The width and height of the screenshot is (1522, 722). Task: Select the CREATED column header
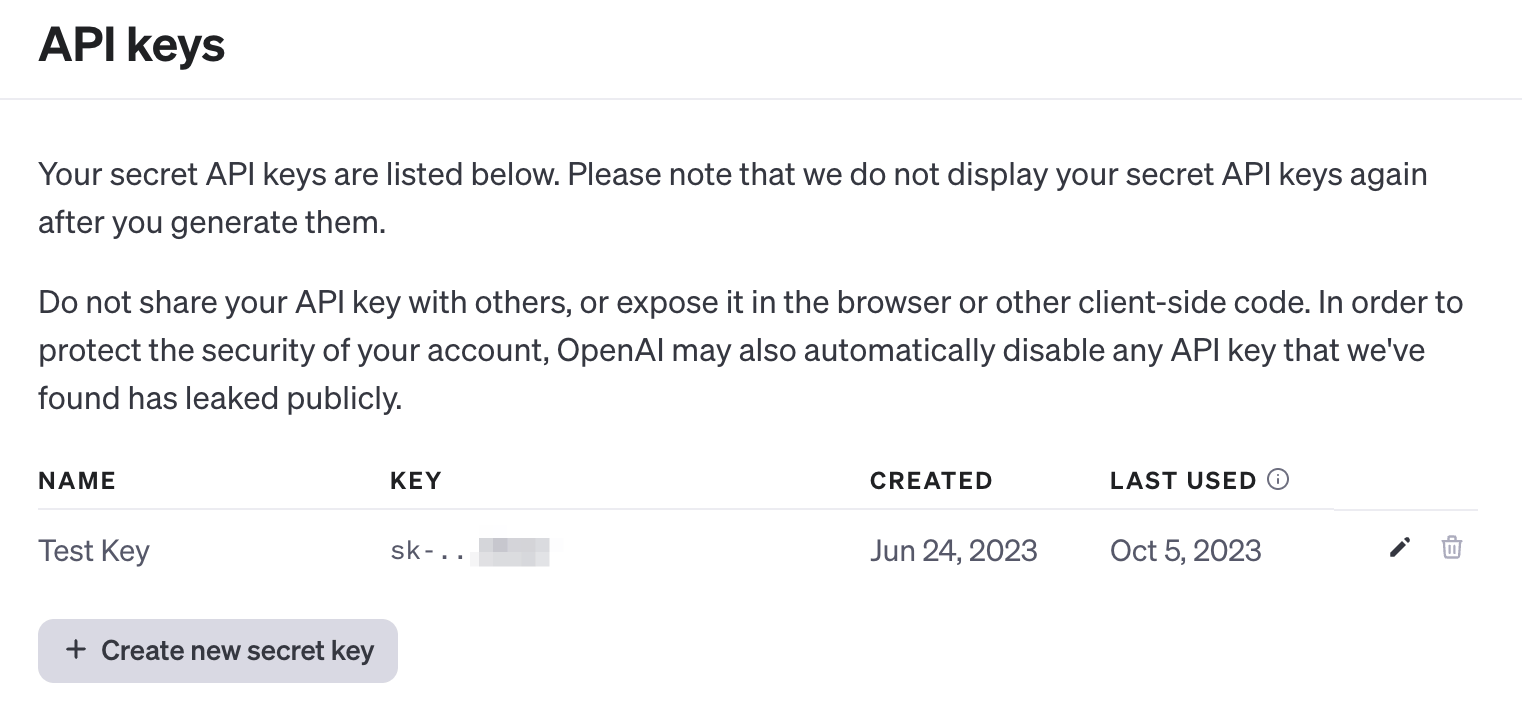[931, 481]
